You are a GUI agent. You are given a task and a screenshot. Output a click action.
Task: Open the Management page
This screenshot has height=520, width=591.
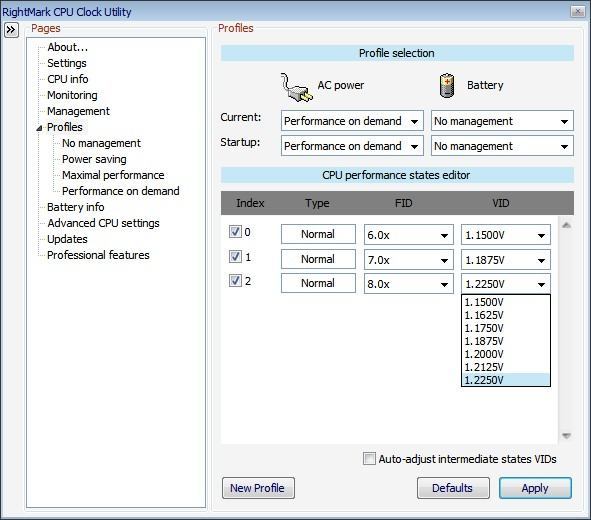[78, 111]
